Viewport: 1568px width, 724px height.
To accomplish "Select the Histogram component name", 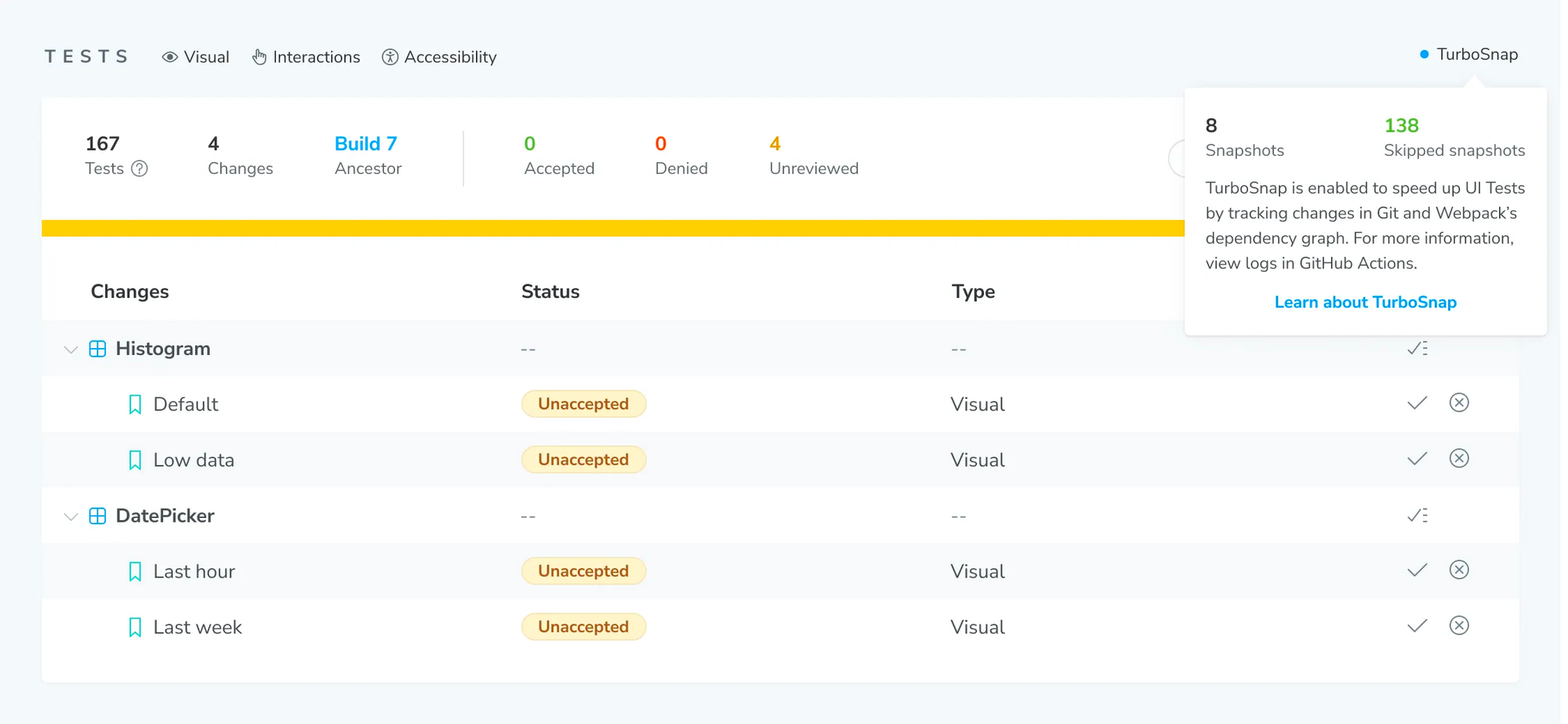I will tap(163, 349).
